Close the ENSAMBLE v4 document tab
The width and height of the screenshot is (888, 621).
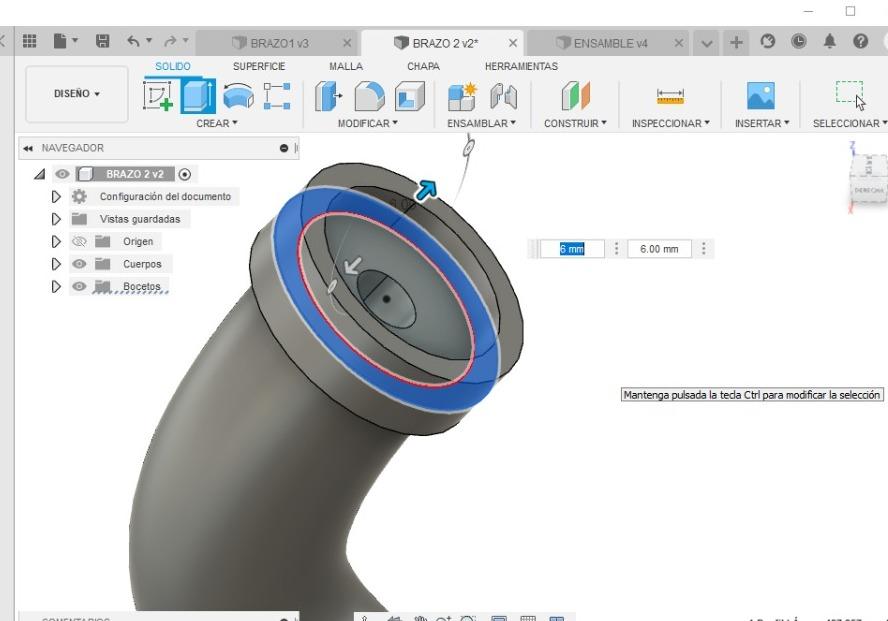(x=679, y=43)
